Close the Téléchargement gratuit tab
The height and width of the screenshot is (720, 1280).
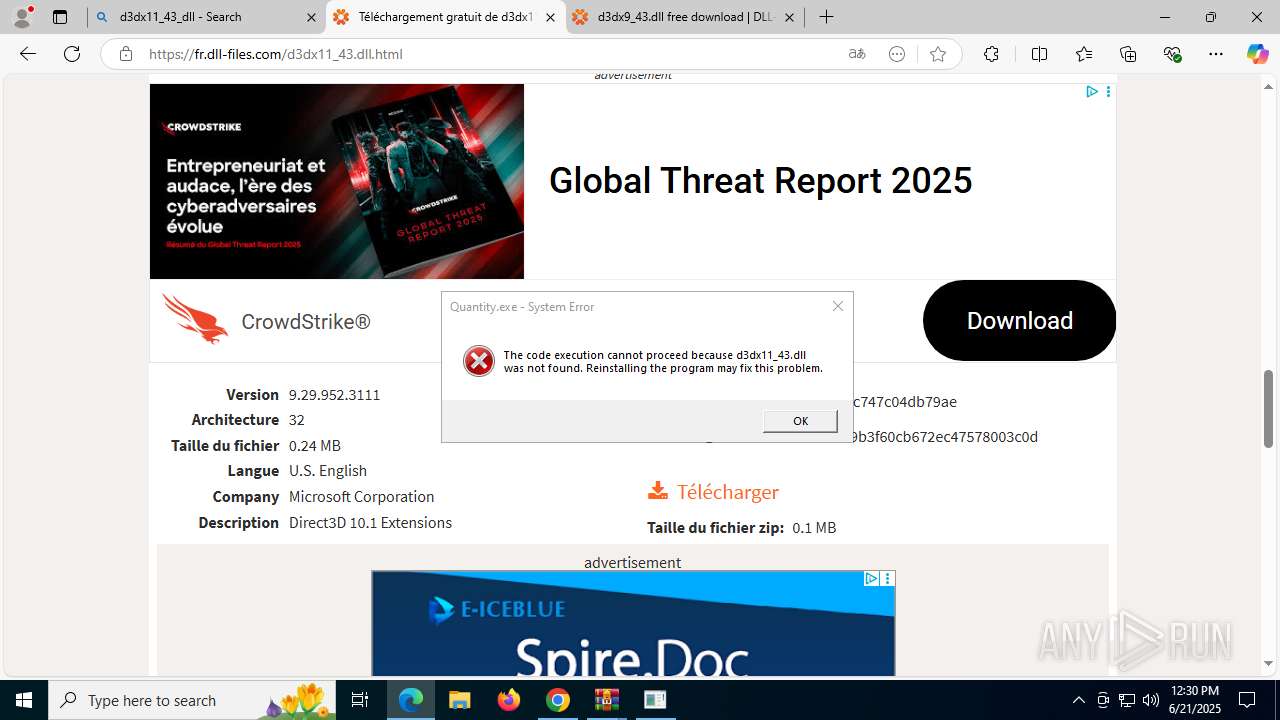(x=551, y=17)
